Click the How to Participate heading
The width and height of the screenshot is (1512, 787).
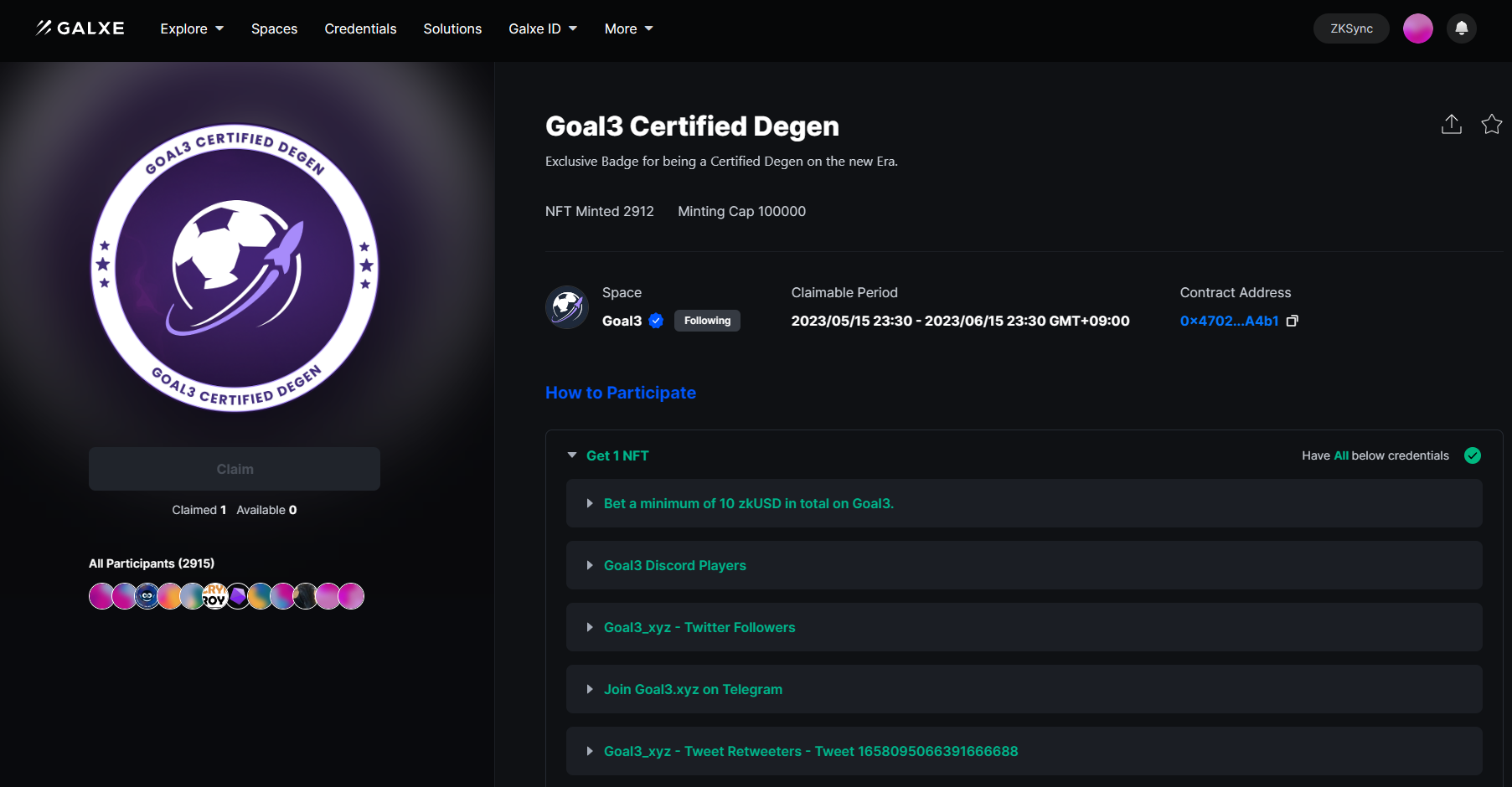(621, 393)
